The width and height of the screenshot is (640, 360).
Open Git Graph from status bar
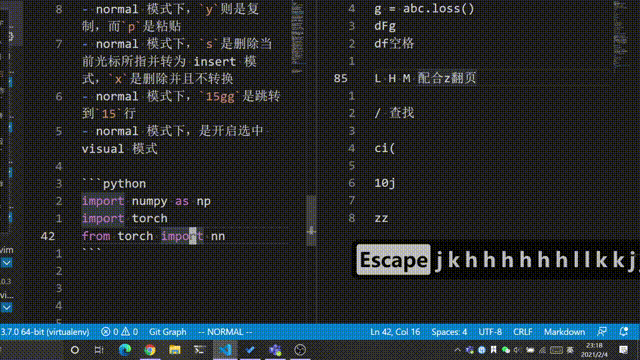167,332
